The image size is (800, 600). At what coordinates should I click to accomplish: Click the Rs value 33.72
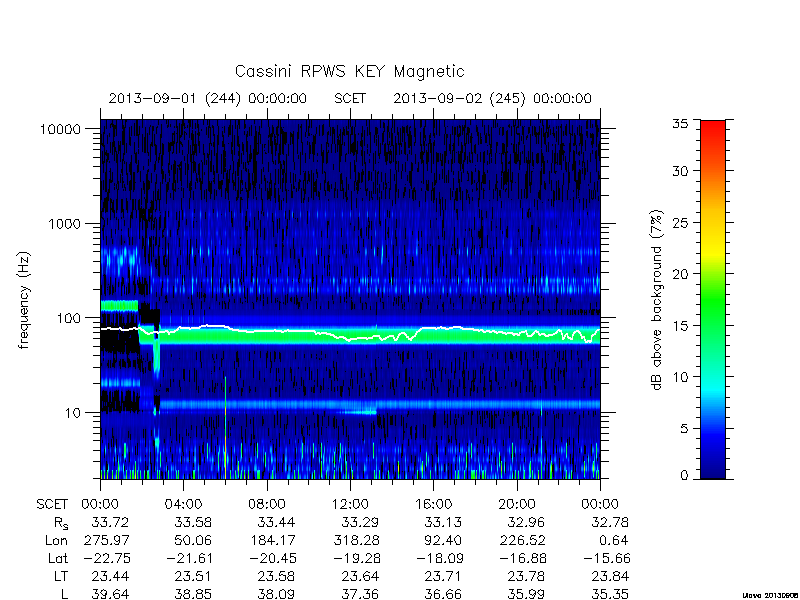[110, 522]
